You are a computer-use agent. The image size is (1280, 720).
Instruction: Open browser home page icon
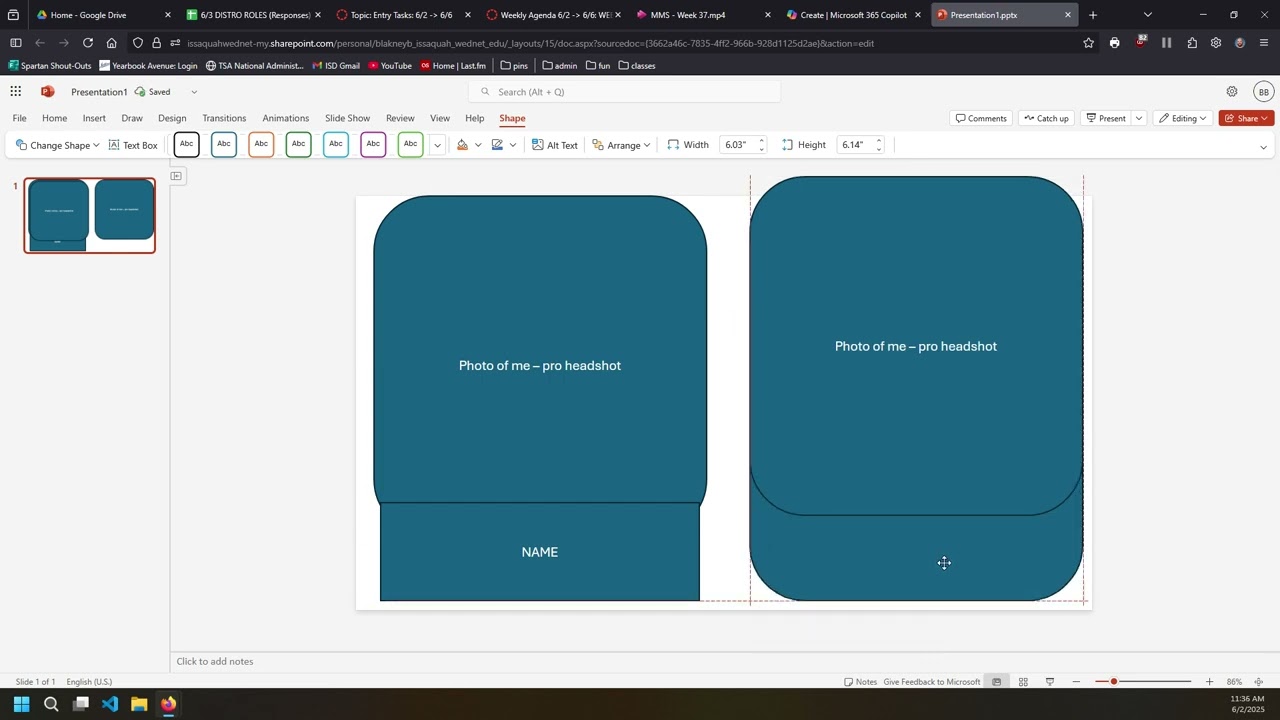point(111,43)
